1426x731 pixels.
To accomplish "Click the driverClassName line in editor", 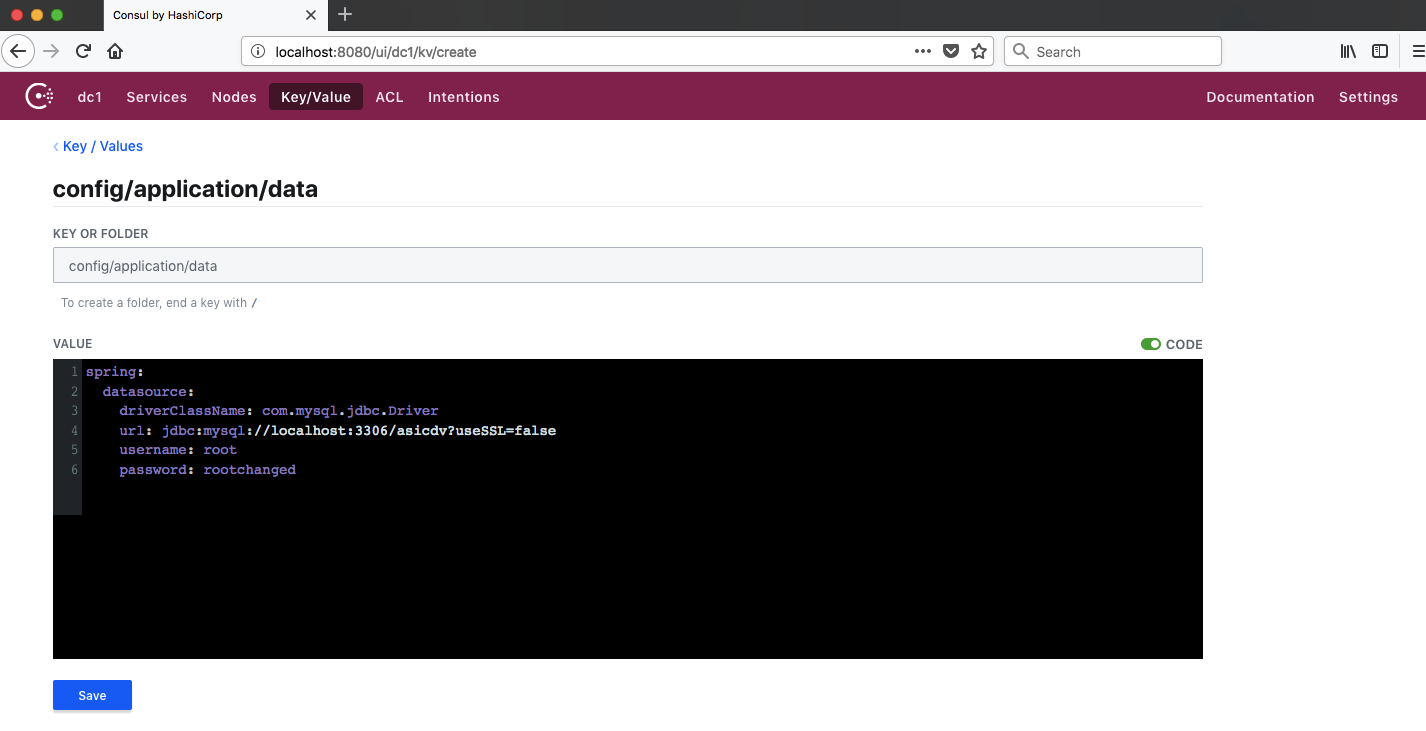I will tap(279, 411).
